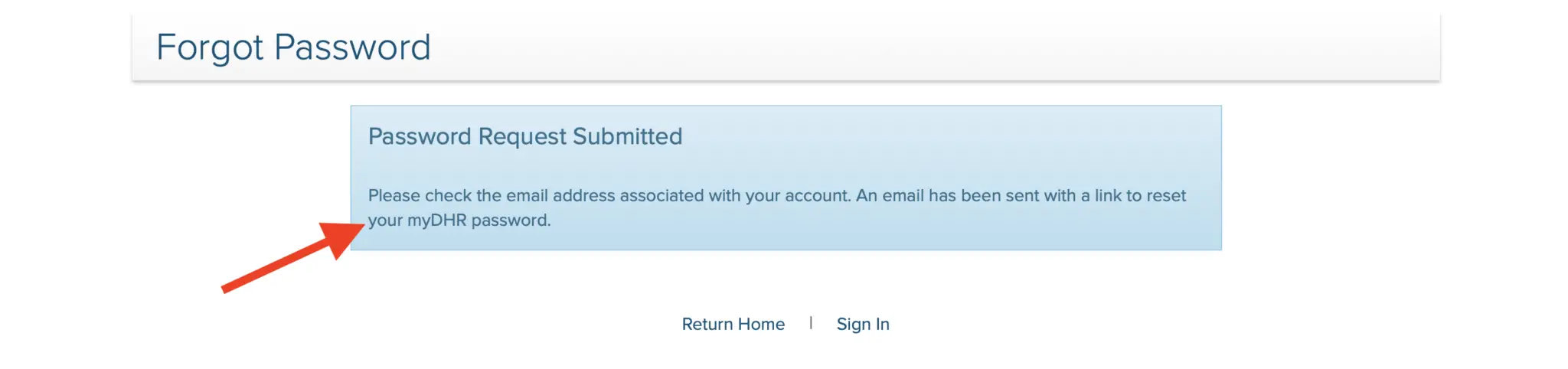Screen dimensions: 1568x369
Task: Click the phrase "link to reset"
Action: pos(1140,195)
